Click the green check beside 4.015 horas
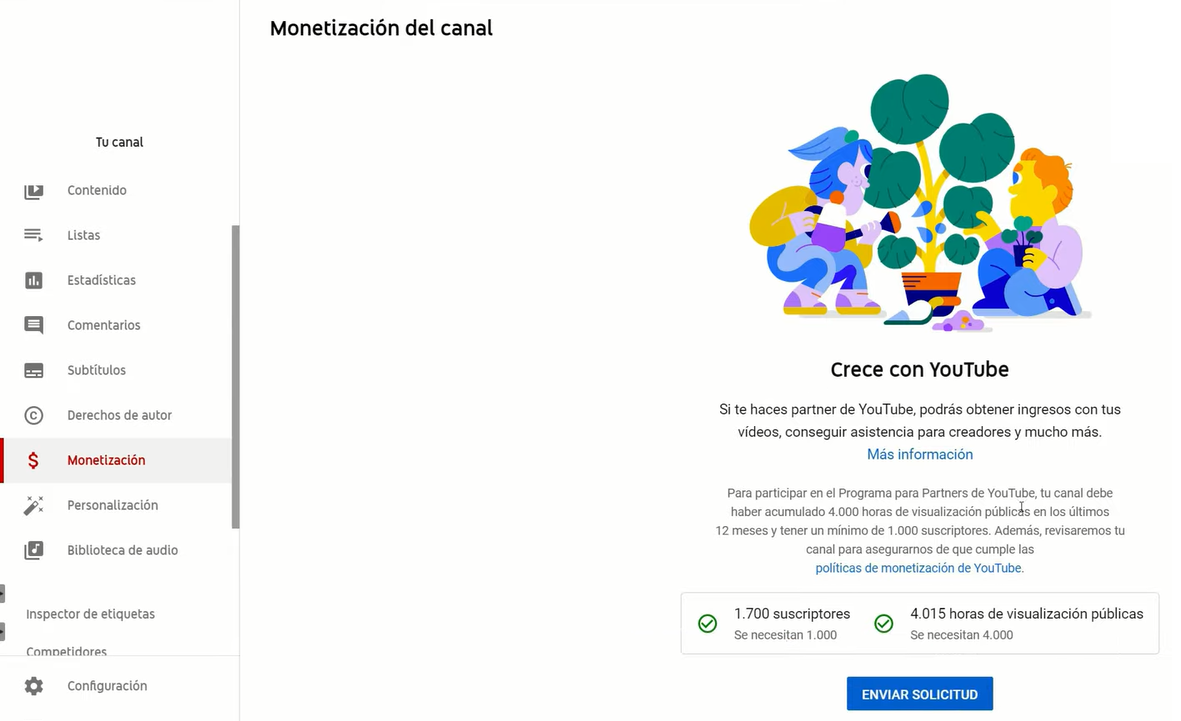Image resolution: width=1181 pixels, height=721 pixels. [x=883, y=624]
